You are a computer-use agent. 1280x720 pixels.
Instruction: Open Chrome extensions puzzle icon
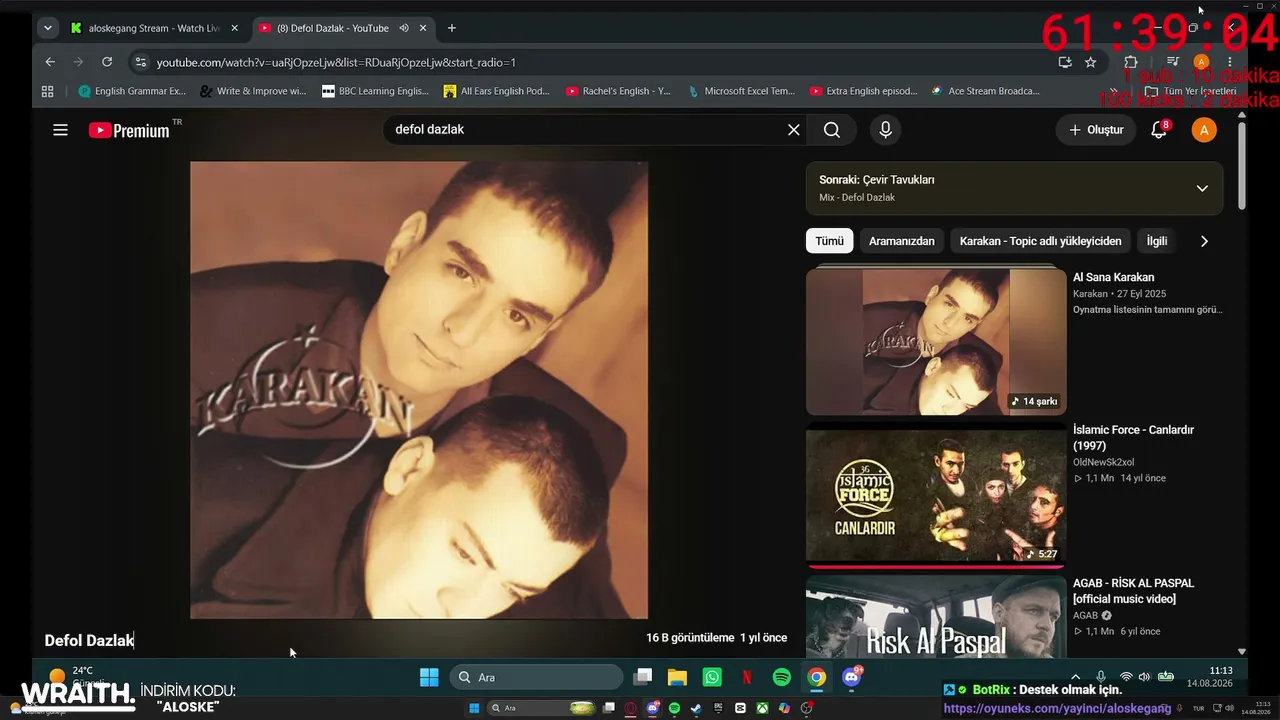tap(1131, 62)
